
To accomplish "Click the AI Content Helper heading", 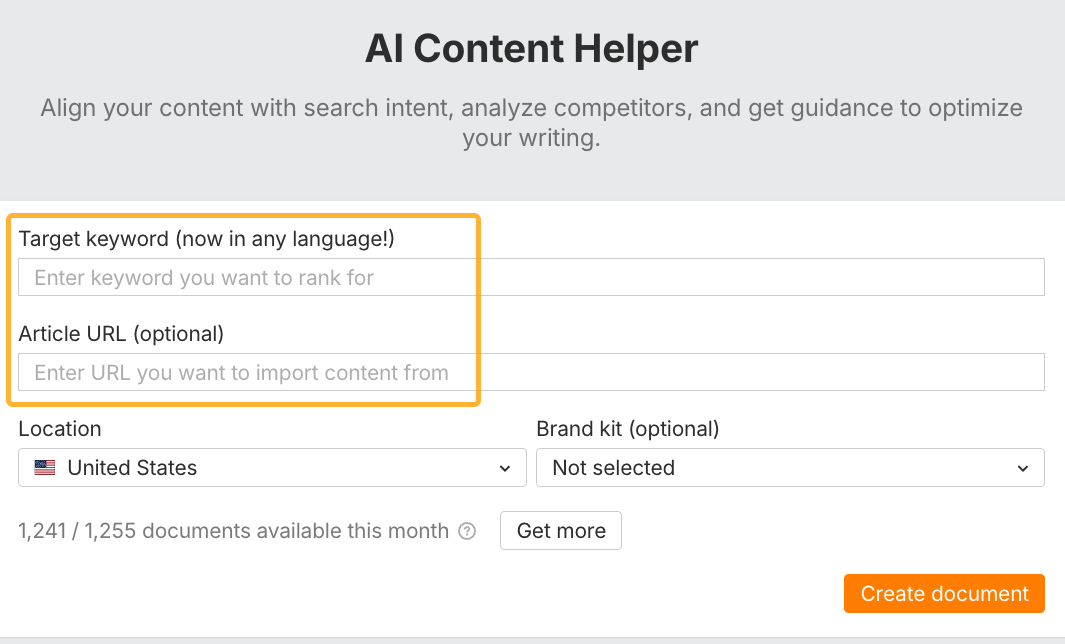I will click(531, 48).
